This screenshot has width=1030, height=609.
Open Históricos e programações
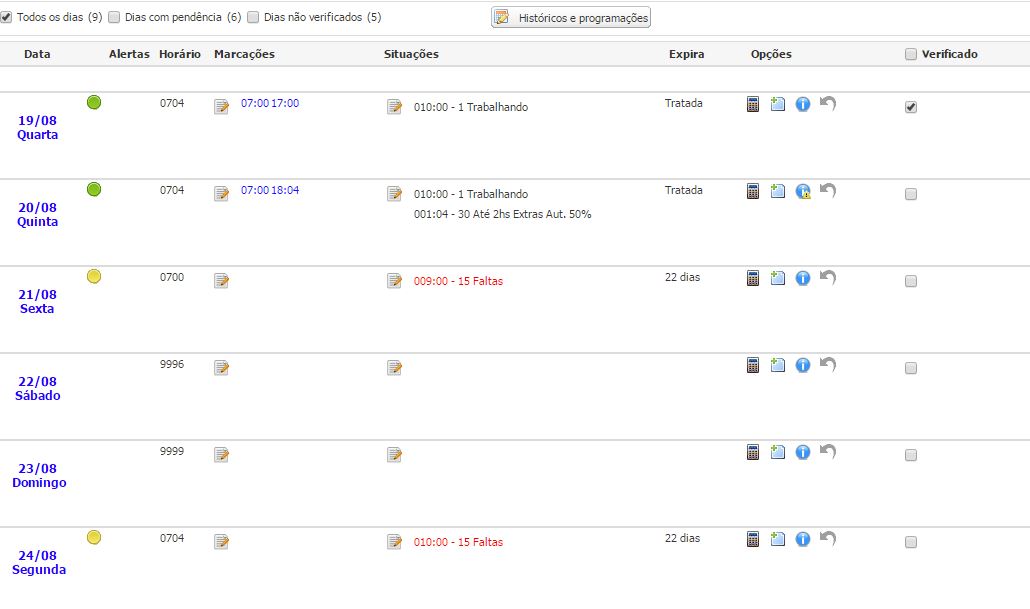pyautogui.click(x=571, y=18)
